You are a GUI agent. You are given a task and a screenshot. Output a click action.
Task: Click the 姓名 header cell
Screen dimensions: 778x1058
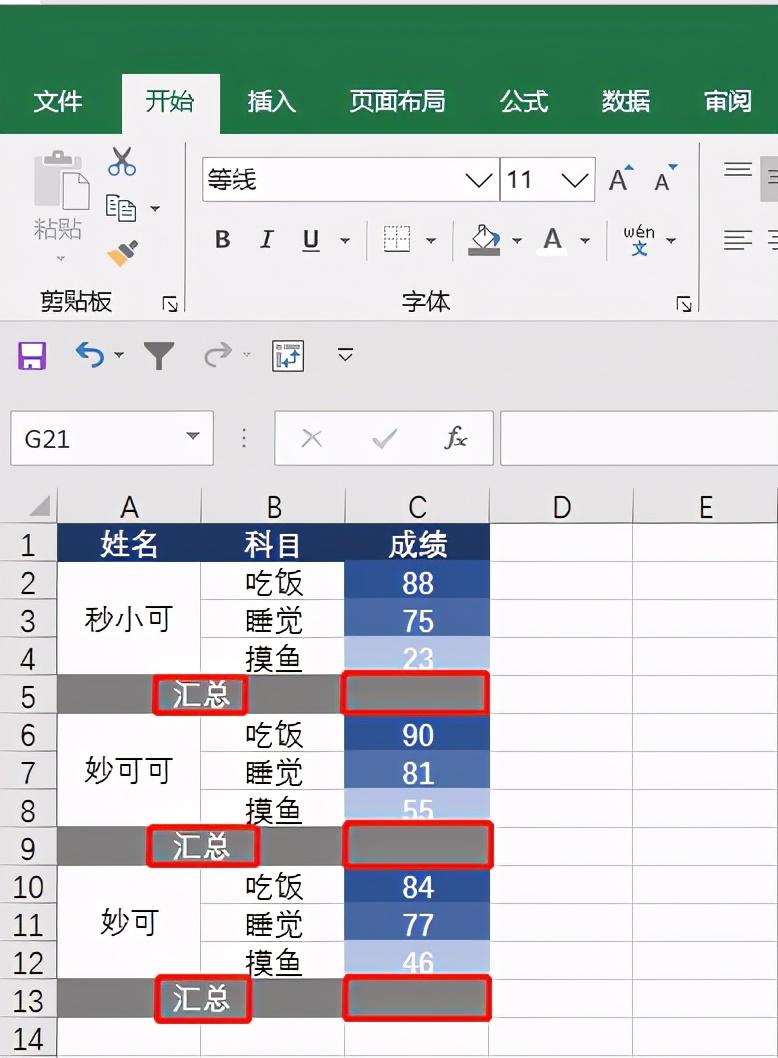click(x=129, y=543)
